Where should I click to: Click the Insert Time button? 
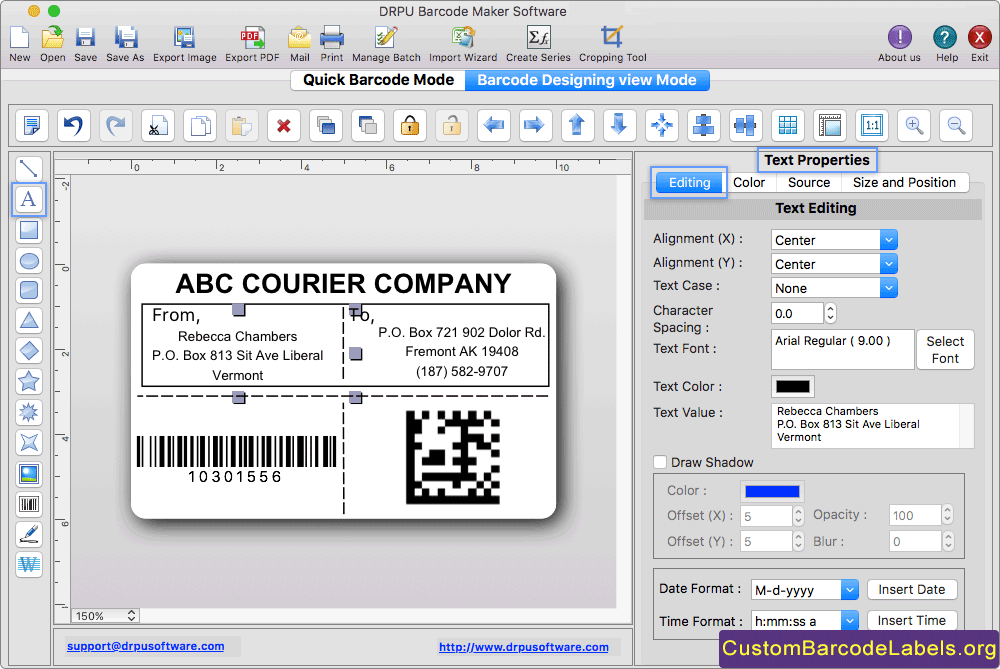[911, 621]
